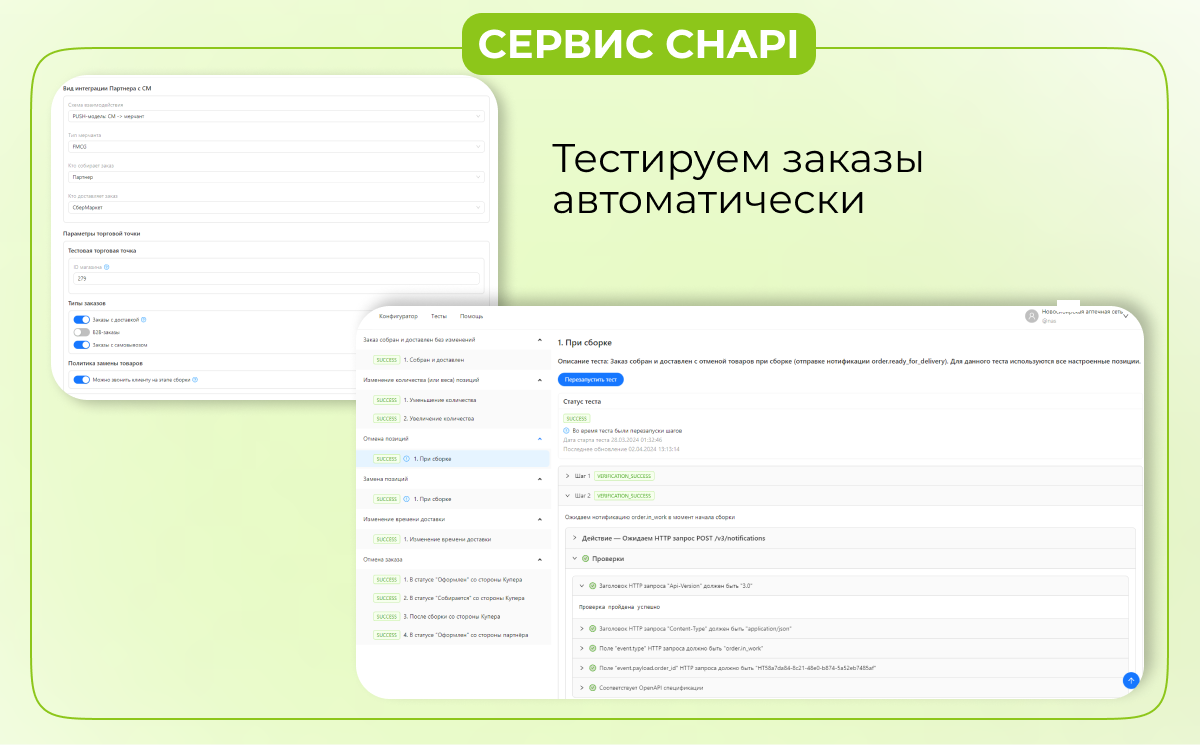
Task: Click blue scroll-to-top arrow button
Action: coord(1131,680)
